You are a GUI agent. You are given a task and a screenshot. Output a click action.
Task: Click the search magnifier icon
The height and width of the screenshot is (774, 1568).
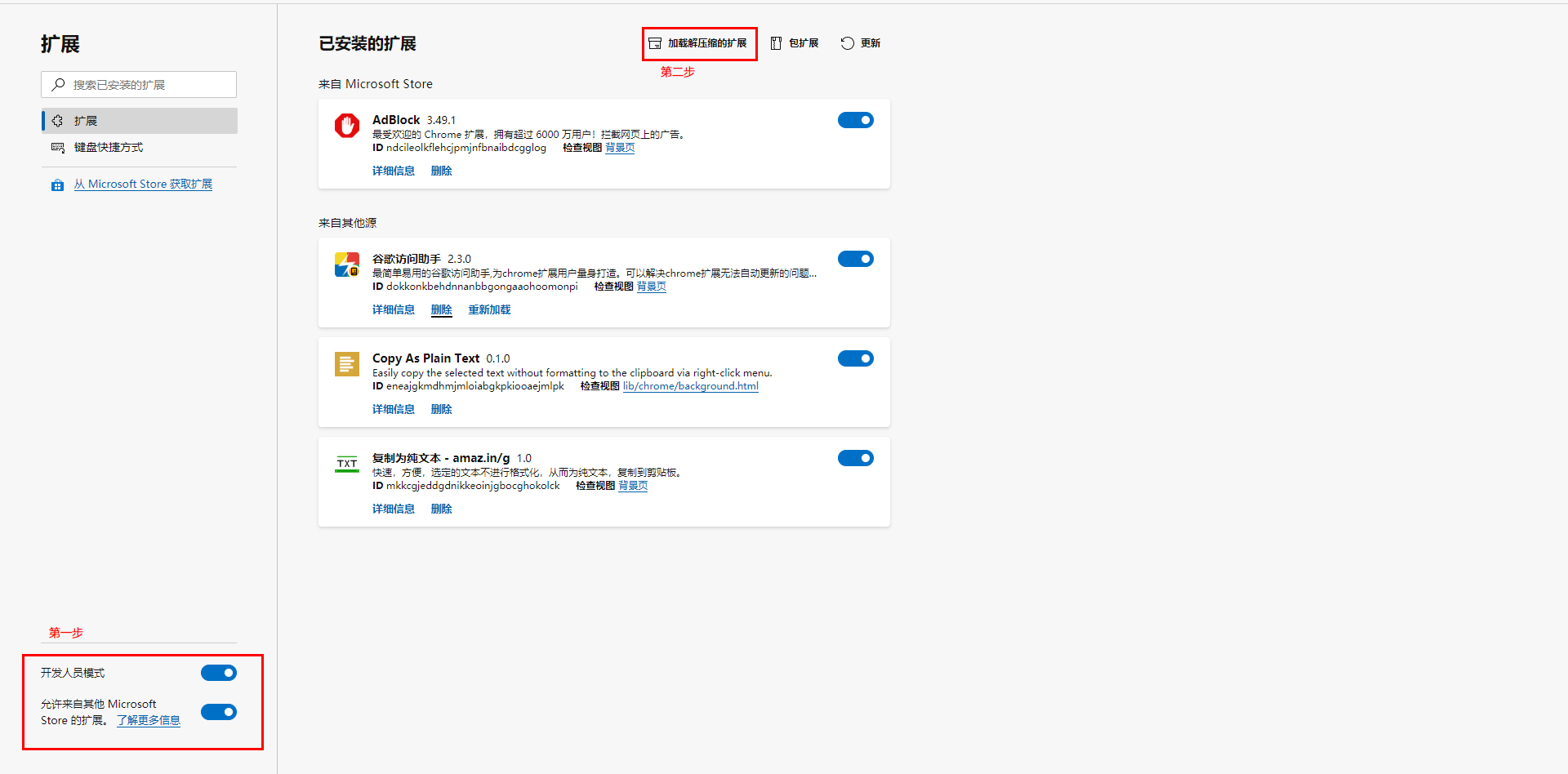click(58, 84)
